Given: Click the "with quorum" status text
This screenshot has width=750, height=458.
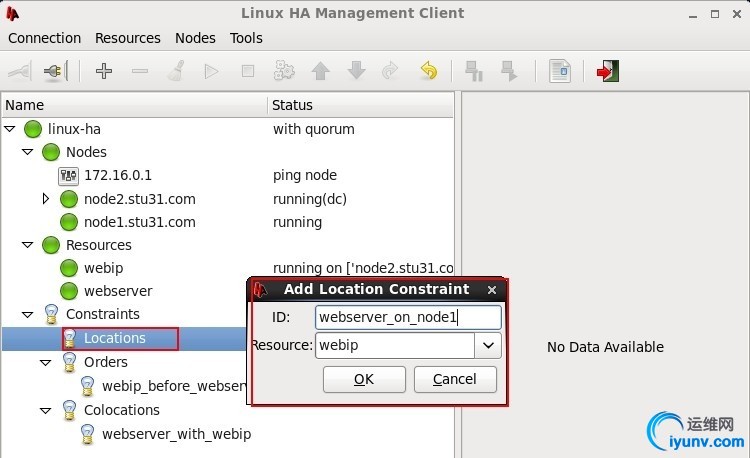Looking at the screenshot, I should (x=314, y=129).
